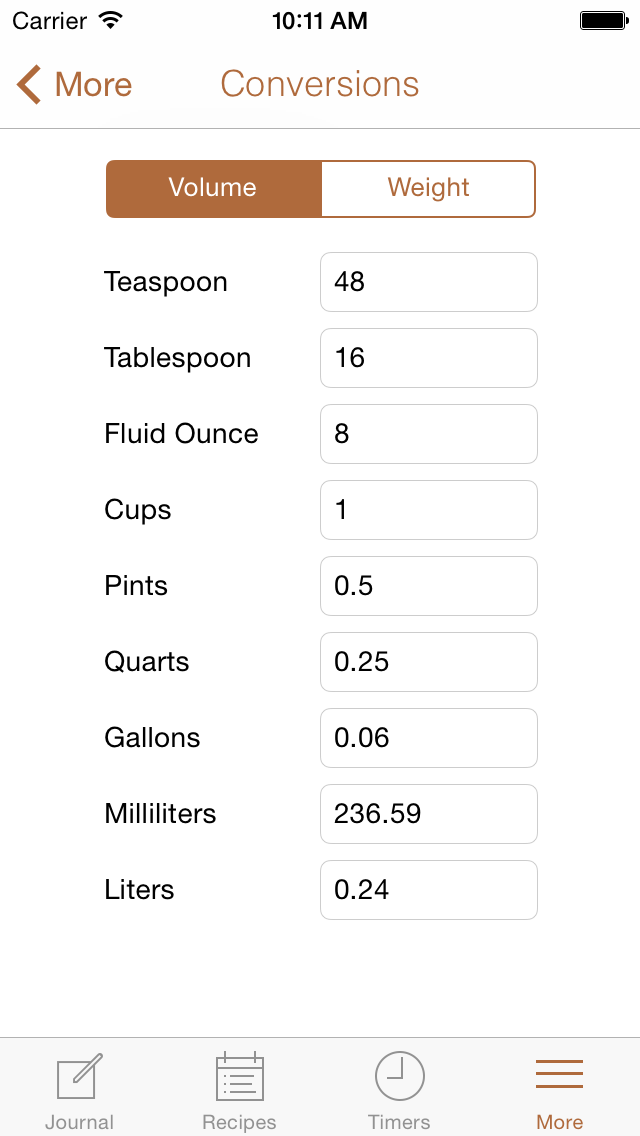
Task: Select the Fluid Ounce input field
Action: 429,434
